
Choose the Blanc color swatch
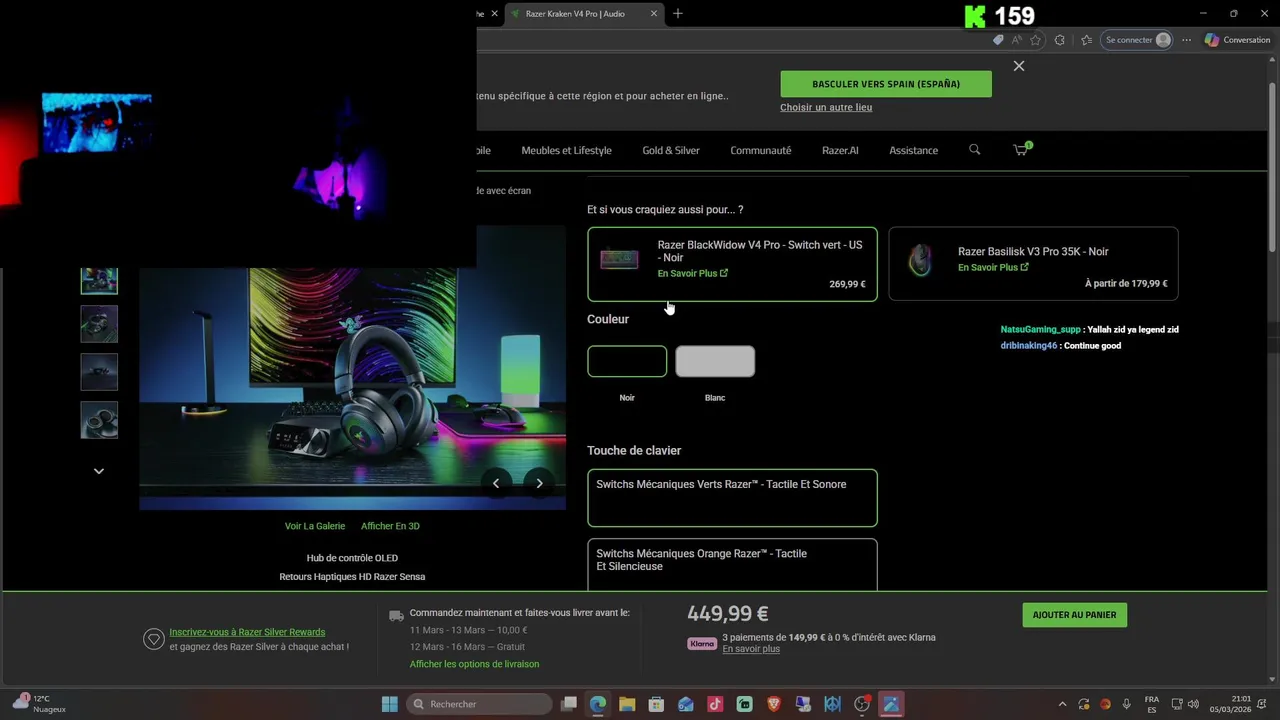[715, 361]
